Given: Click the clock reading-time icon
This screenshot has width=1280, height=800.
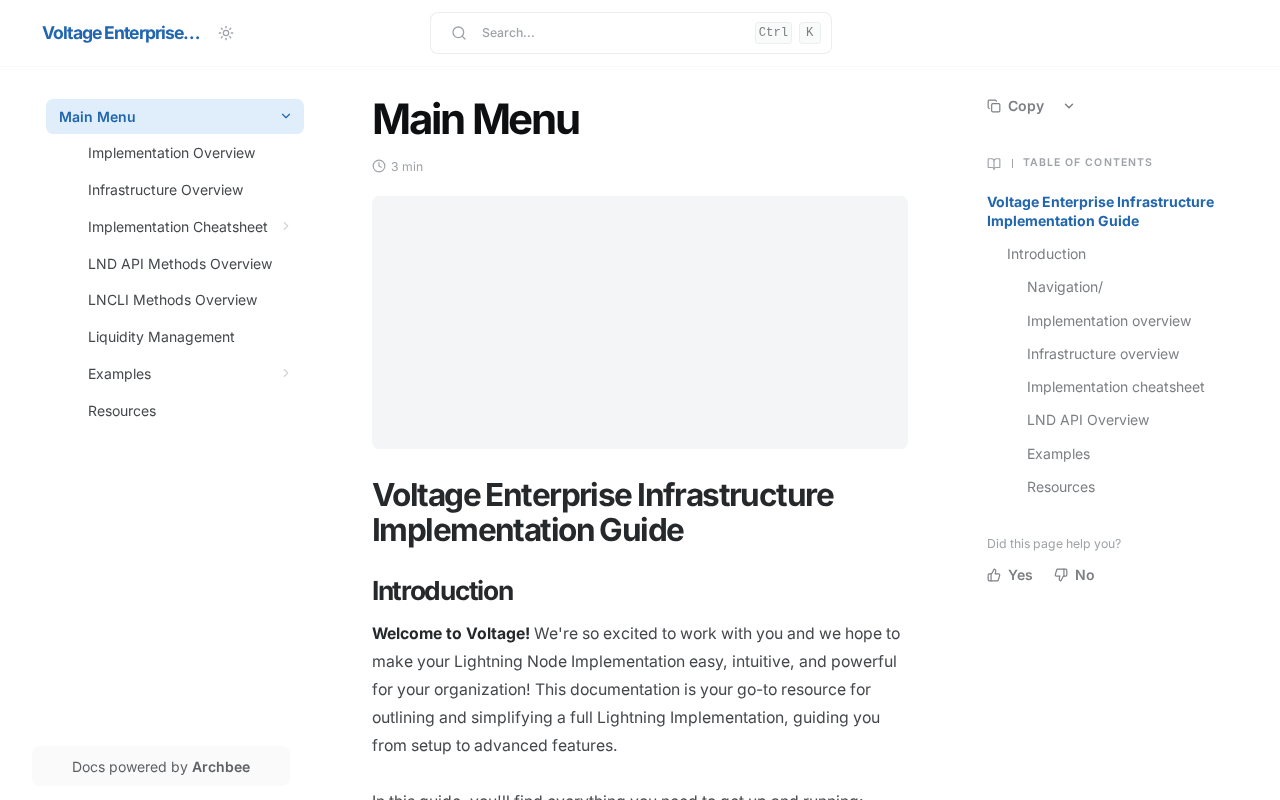Looking at the screenshot, I should coord(379,166).
